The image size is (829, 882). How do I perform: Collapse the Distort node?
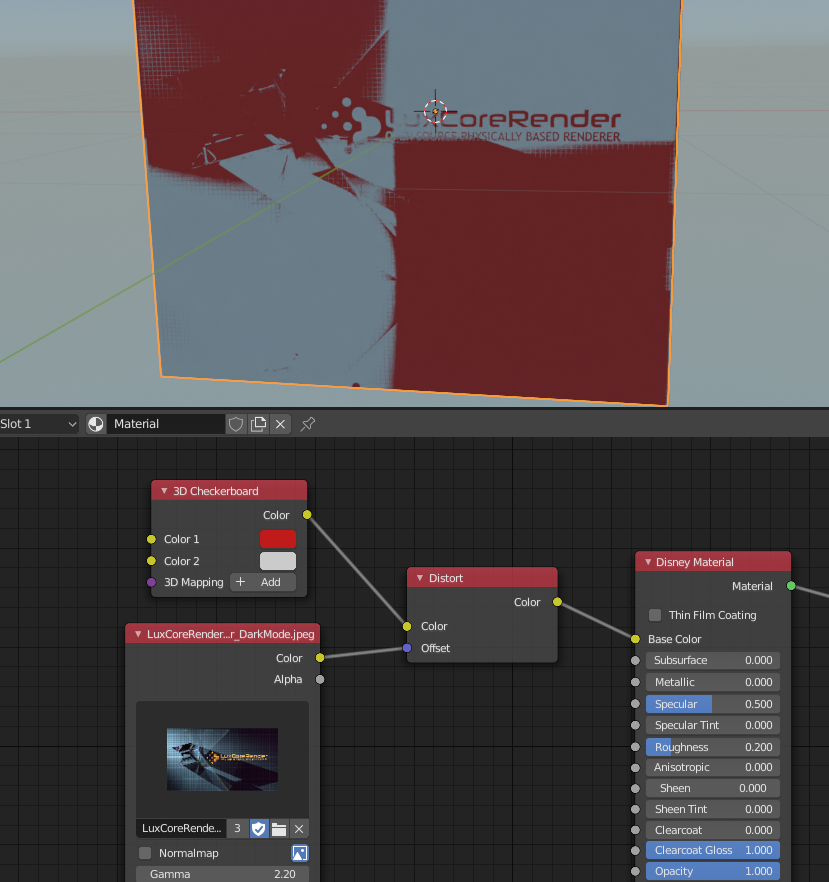(x=420, y=578)
